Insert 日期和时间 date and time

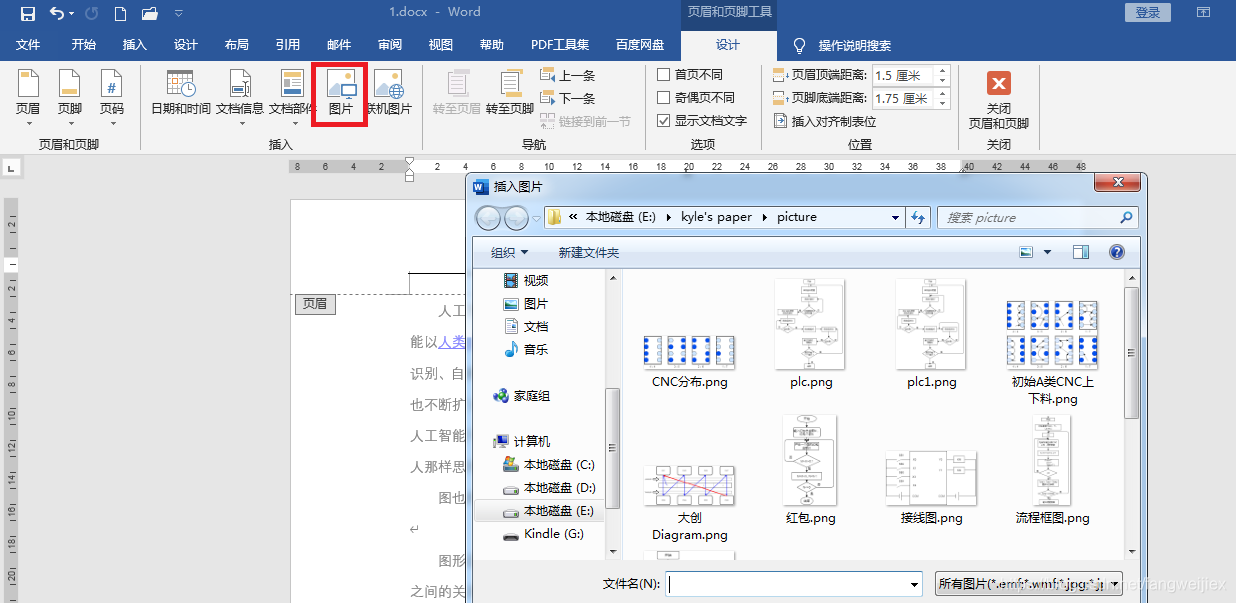(180, 93)
